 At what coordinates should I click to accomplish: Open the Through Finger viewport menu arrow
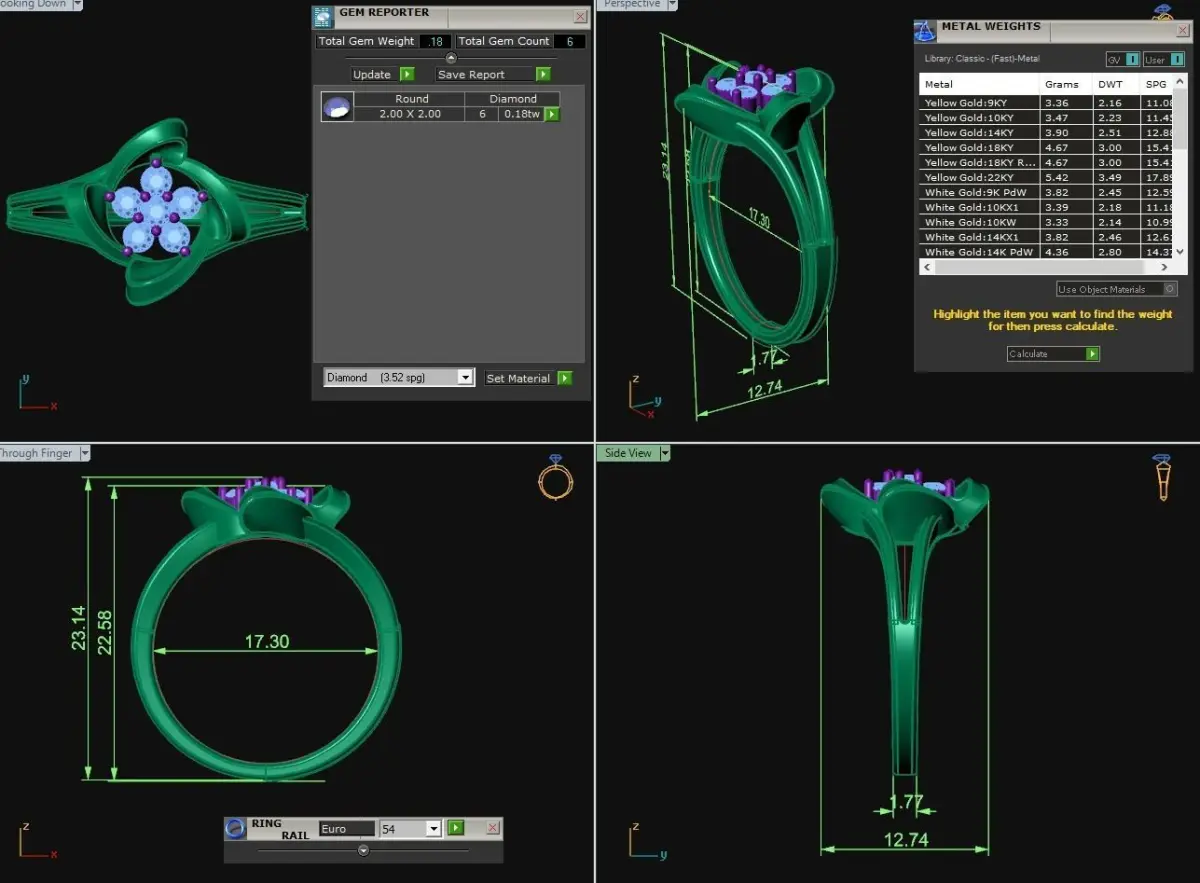tap(84, 453)
